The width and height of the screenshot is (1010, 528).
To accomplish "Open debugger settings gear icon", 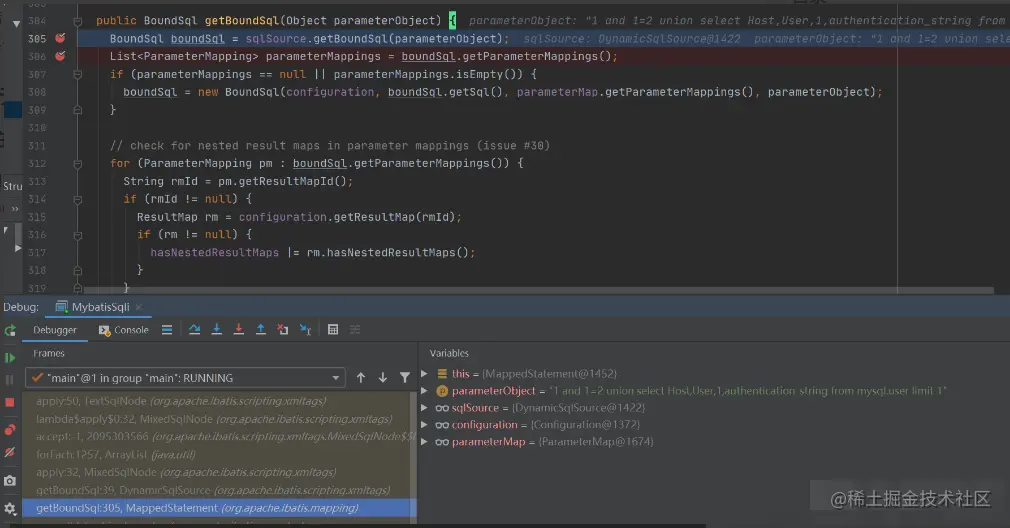I will click(x=10, y=509).
